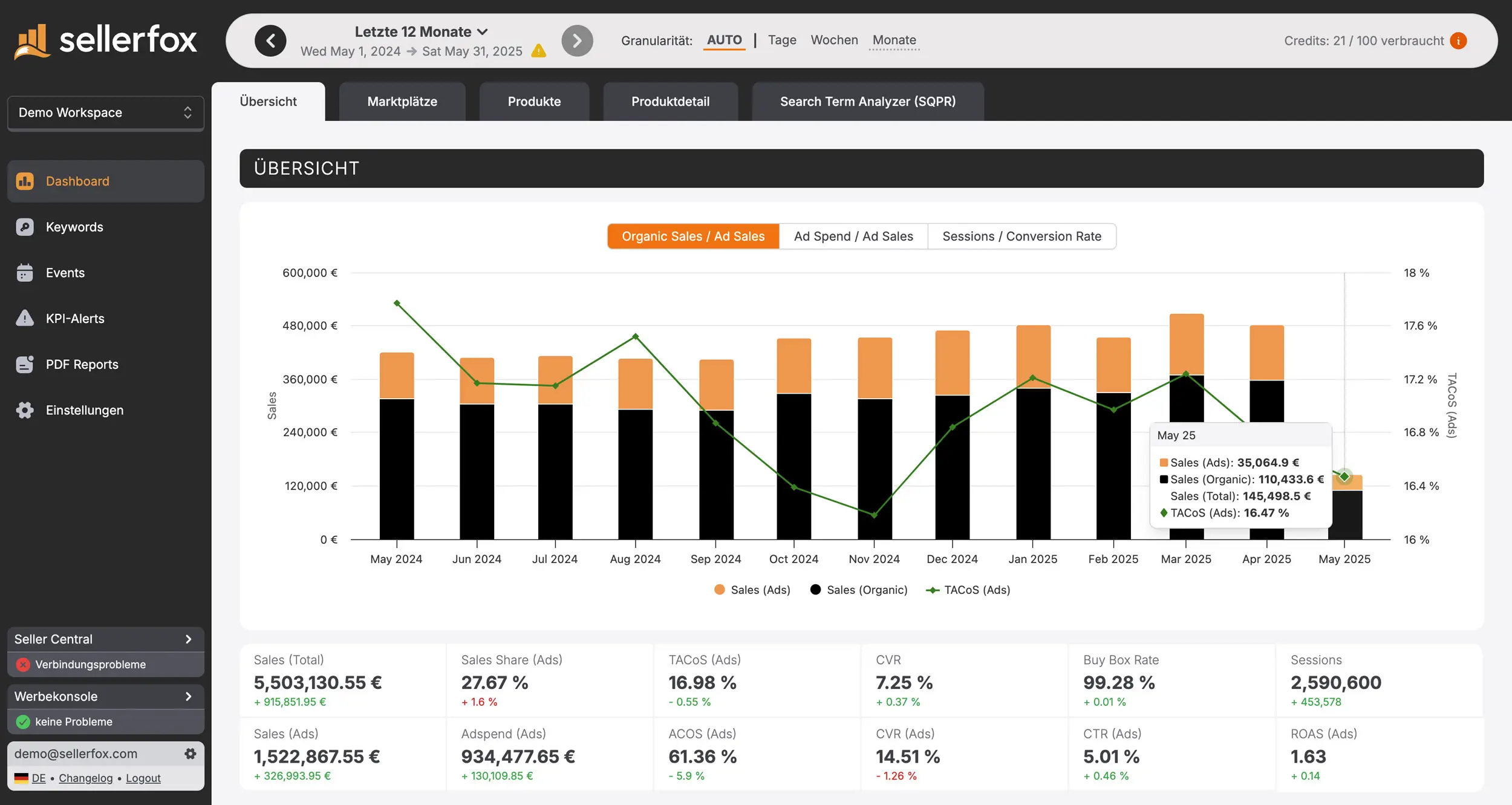
Task: Click the Logout link
Action: pyautogui.click(x=143, y=778)
